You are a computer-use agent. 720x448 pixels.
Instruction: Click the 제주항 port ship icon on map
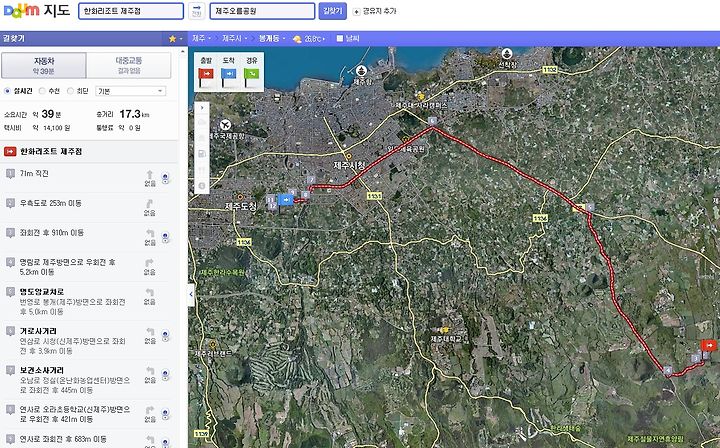click(x=362, y=71)
